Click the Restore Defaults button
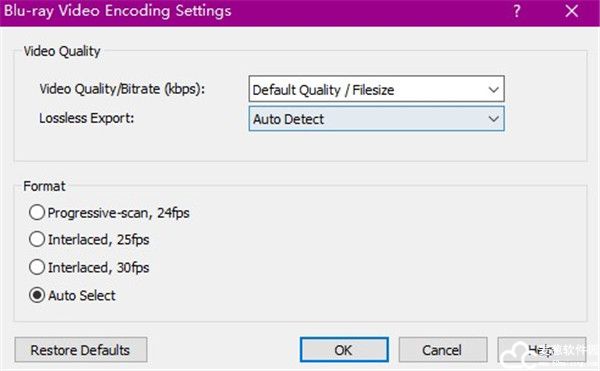This screenshot has height=371, width=600. (x=81, y=350)
